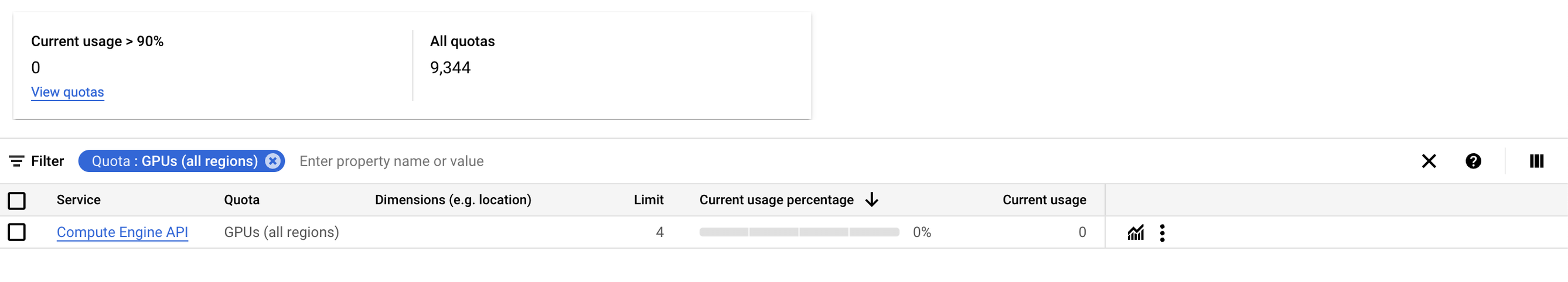Click the Current usage column header
1568x282 pixels.
click(1044, 200)
